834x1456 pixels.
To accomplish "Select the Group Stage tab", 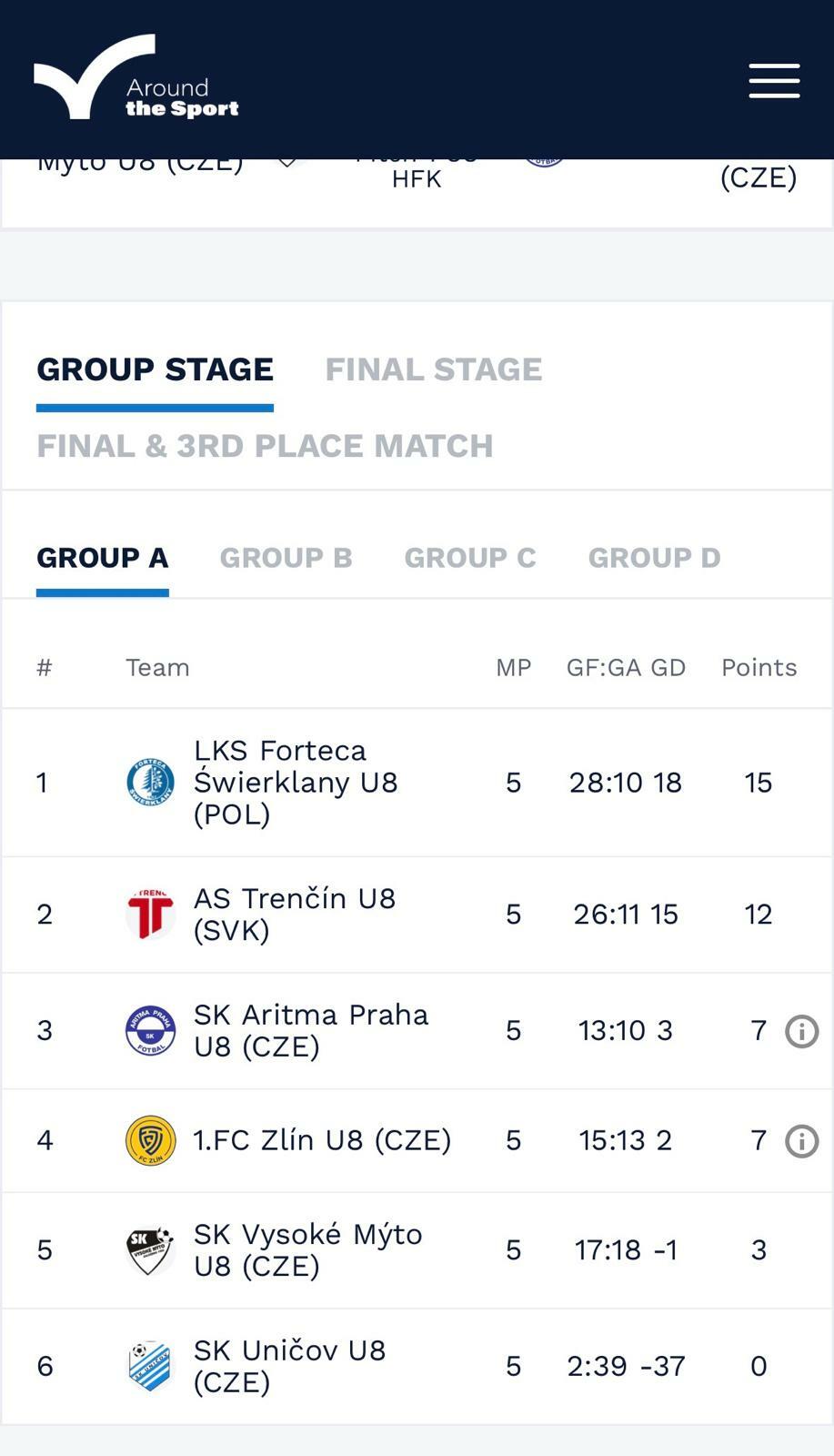I will 155,369.
